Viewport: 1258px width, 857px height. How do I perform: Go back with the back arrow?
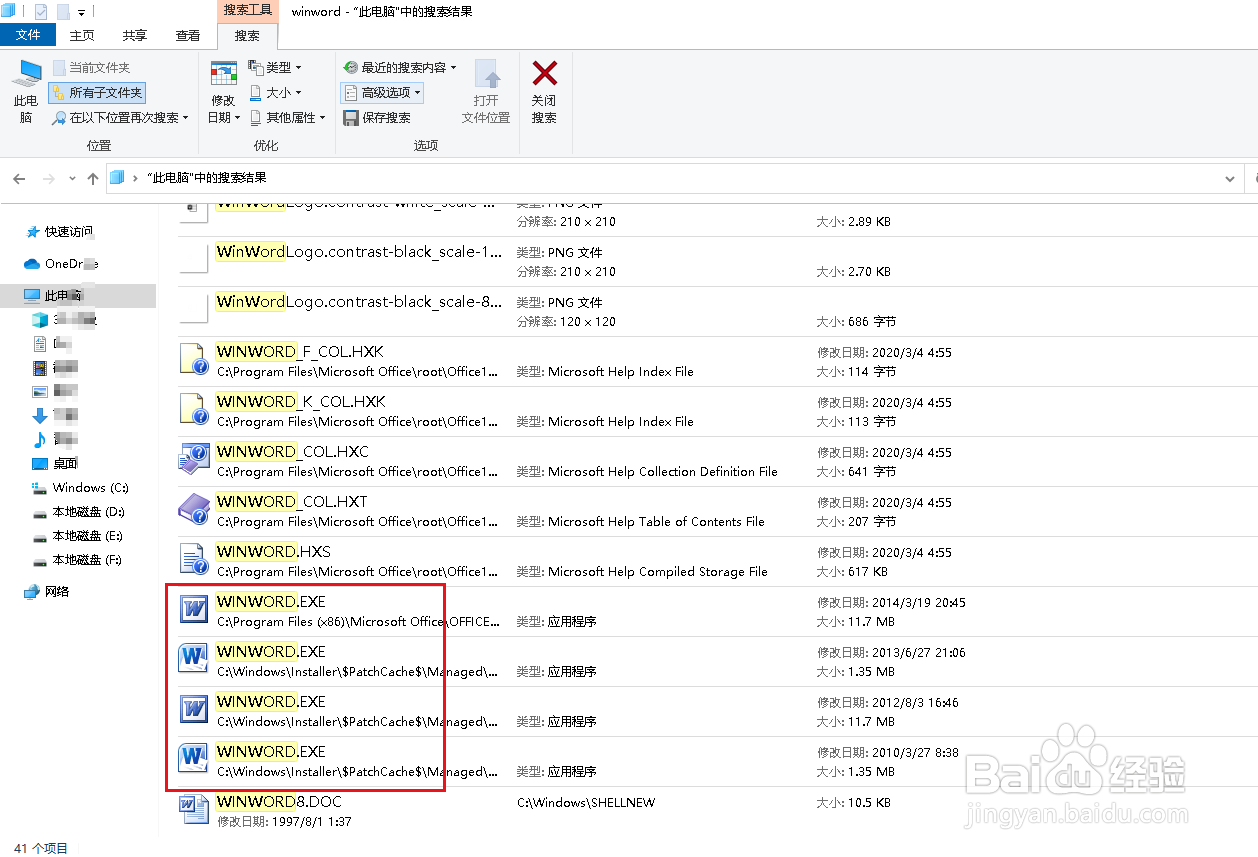[20, 178]
